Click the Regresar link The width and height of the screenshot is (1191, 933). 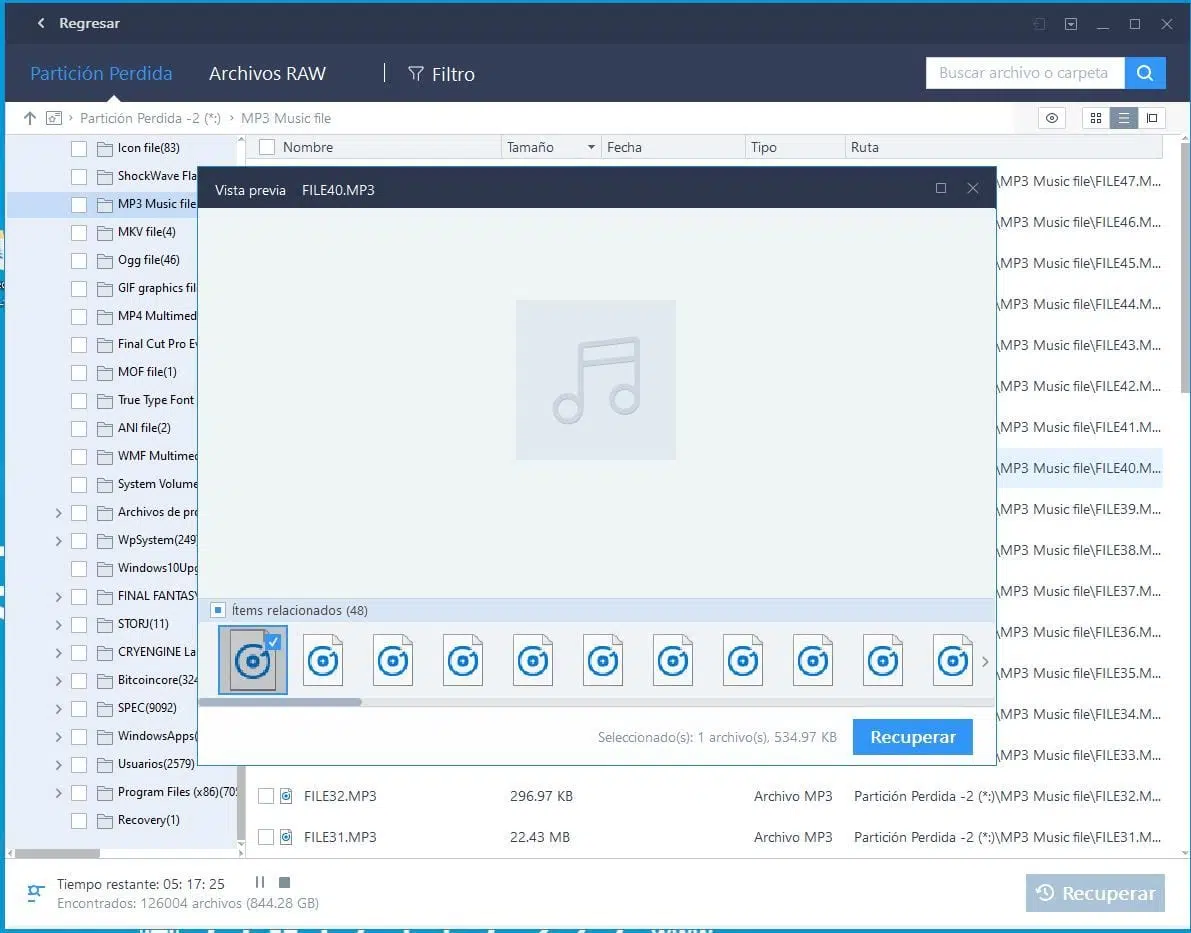(x=89, y=24)
